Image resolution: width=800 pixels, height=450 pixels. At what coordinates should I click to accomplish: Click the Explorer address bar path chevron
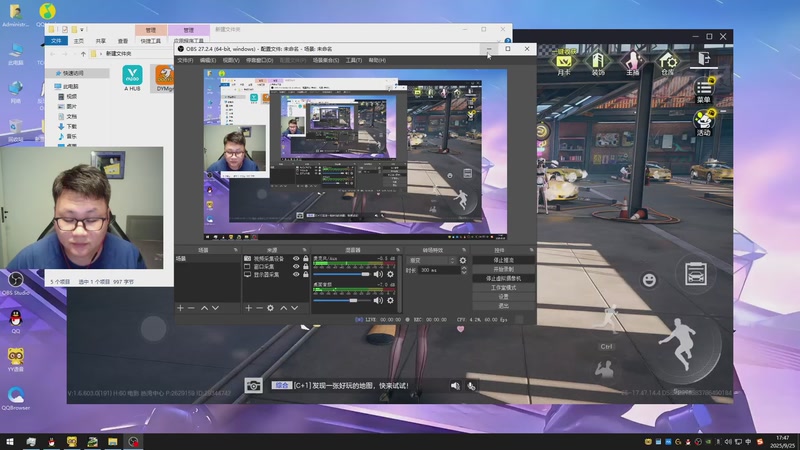[101, 54]
